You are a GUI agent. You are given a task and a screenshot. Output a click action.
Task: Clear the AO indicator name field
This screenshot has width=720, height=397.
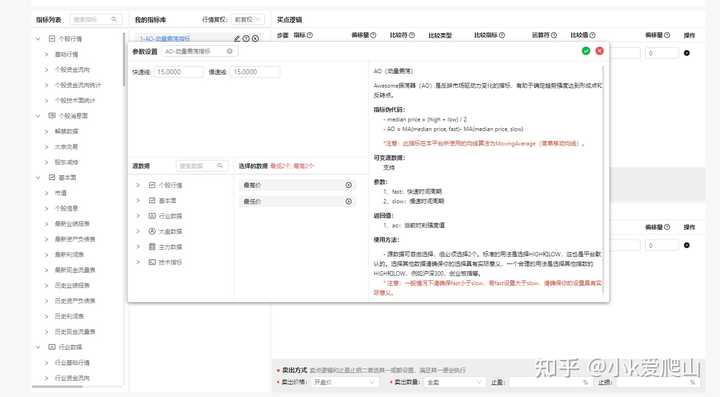pyautogui.click(x=230, y=51)
